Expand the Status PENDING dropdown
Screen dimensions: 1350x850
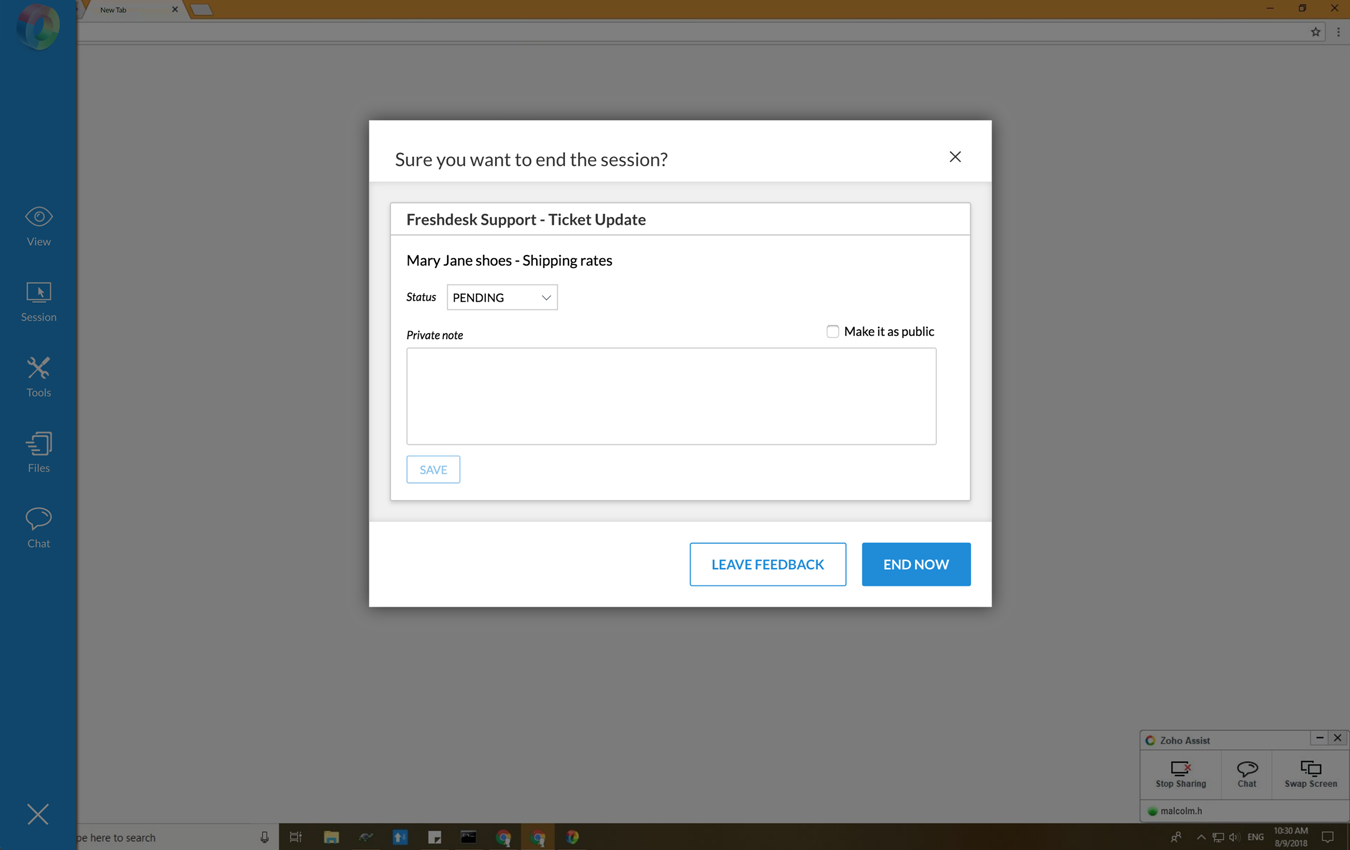(502, 298)
